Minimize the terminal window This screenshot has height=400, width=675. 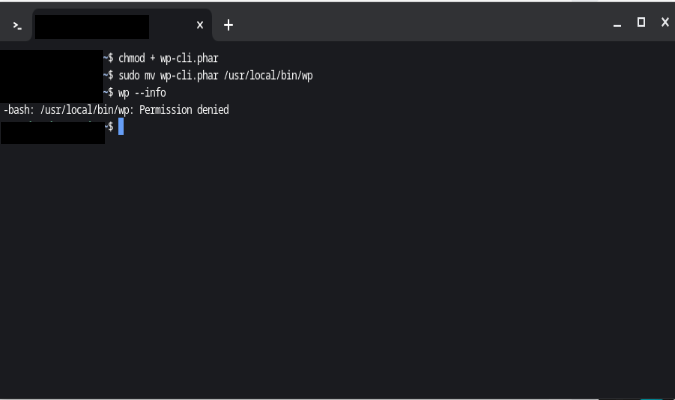click(617, 26)
